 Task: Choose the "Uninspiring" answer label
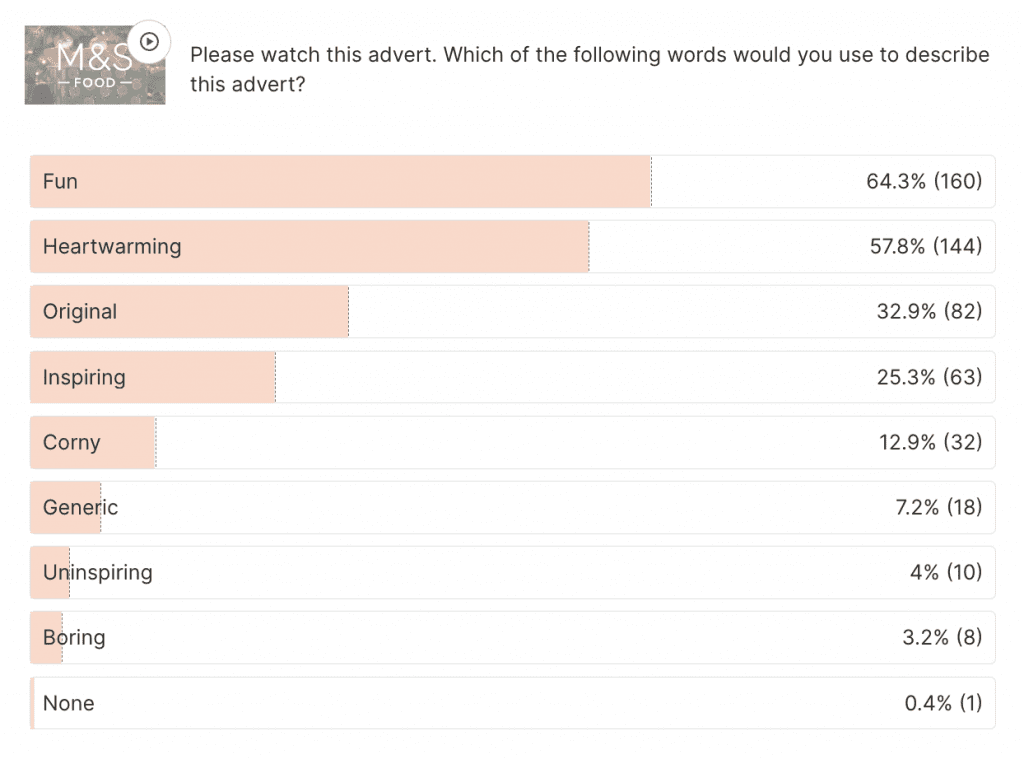click(x=98, y=573)
